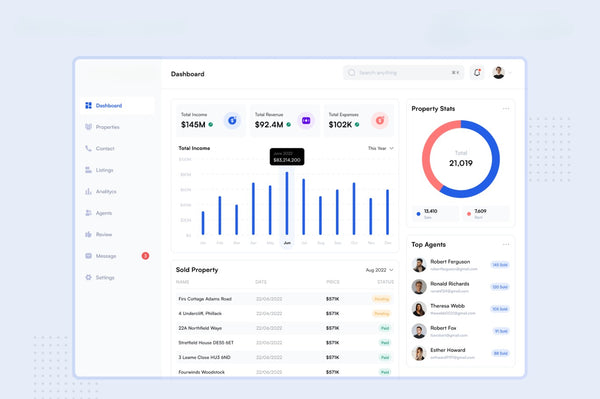Click the Pending badge for Firs Cottage Adams Road

(x=381, y=299)
